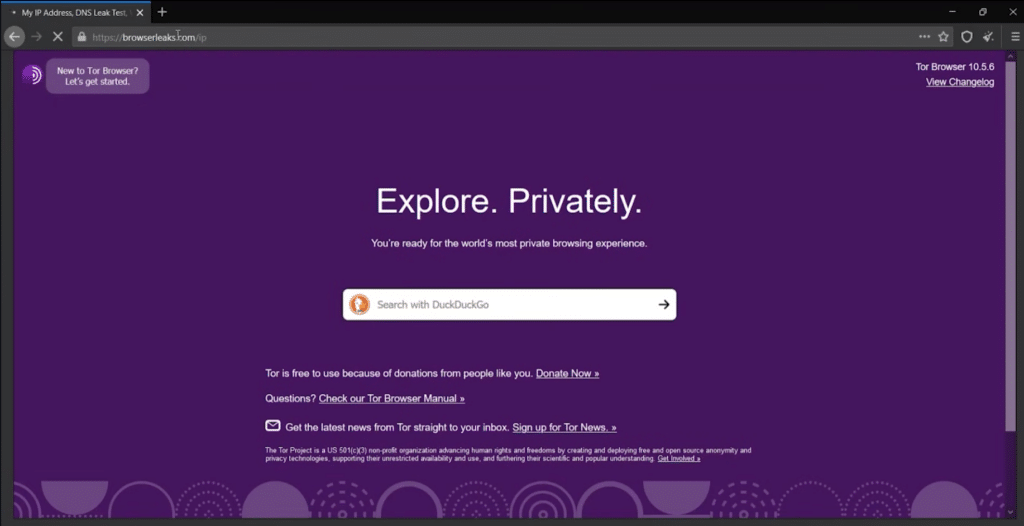Click the Tor Browser 10.5.6 version text

(x=955, y=67)
